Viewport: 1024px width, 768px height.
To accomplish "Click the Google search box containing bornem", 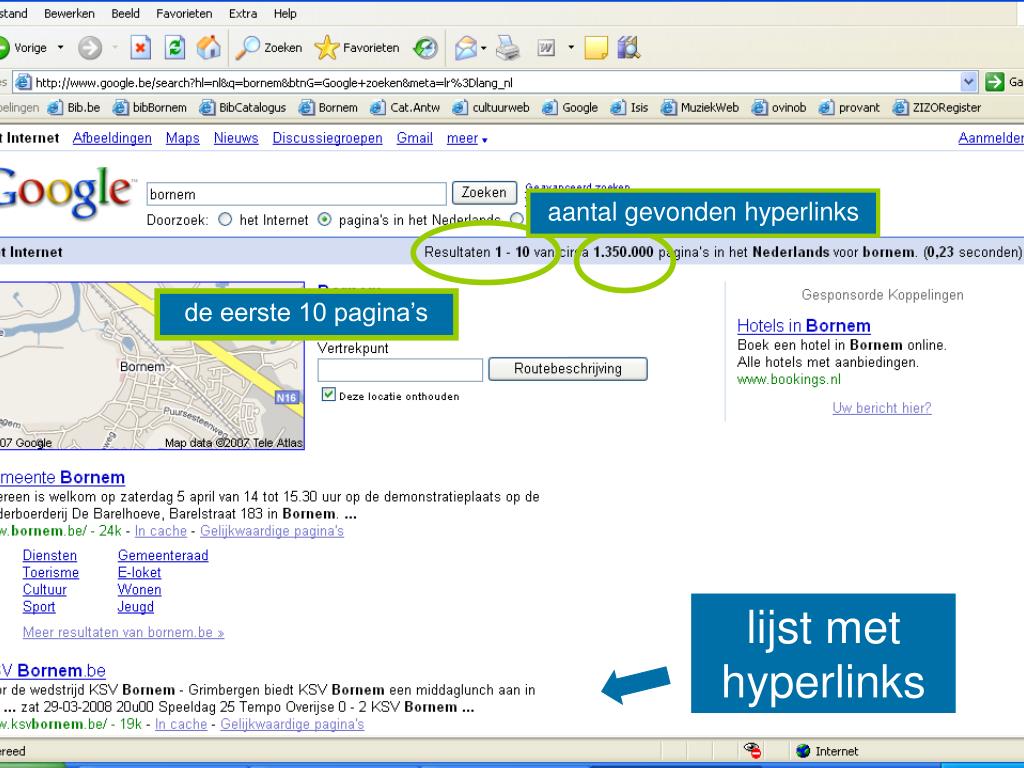I will [296, 194].
